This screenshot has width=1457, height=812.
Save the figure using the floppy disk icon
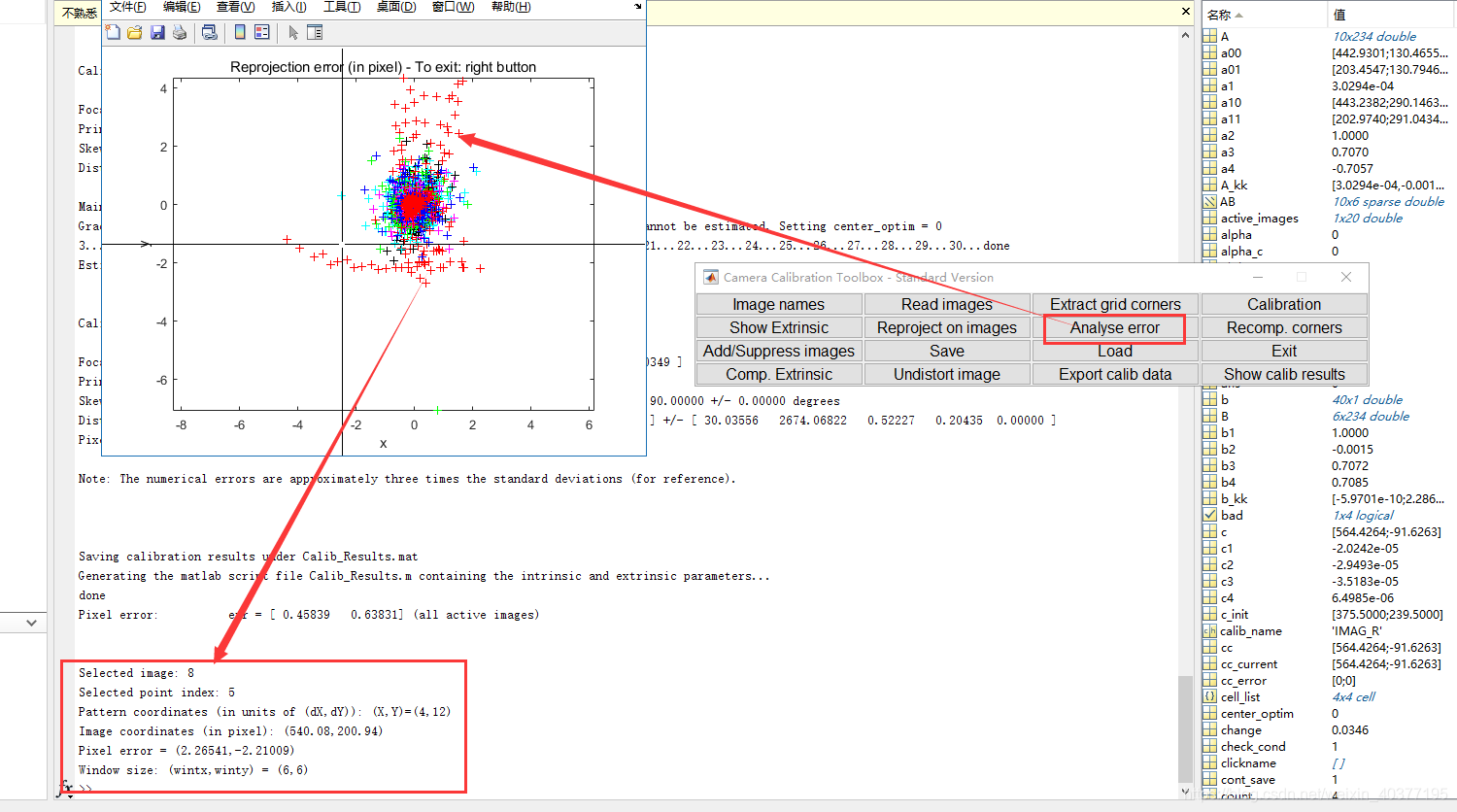click(x=157, y=32)
